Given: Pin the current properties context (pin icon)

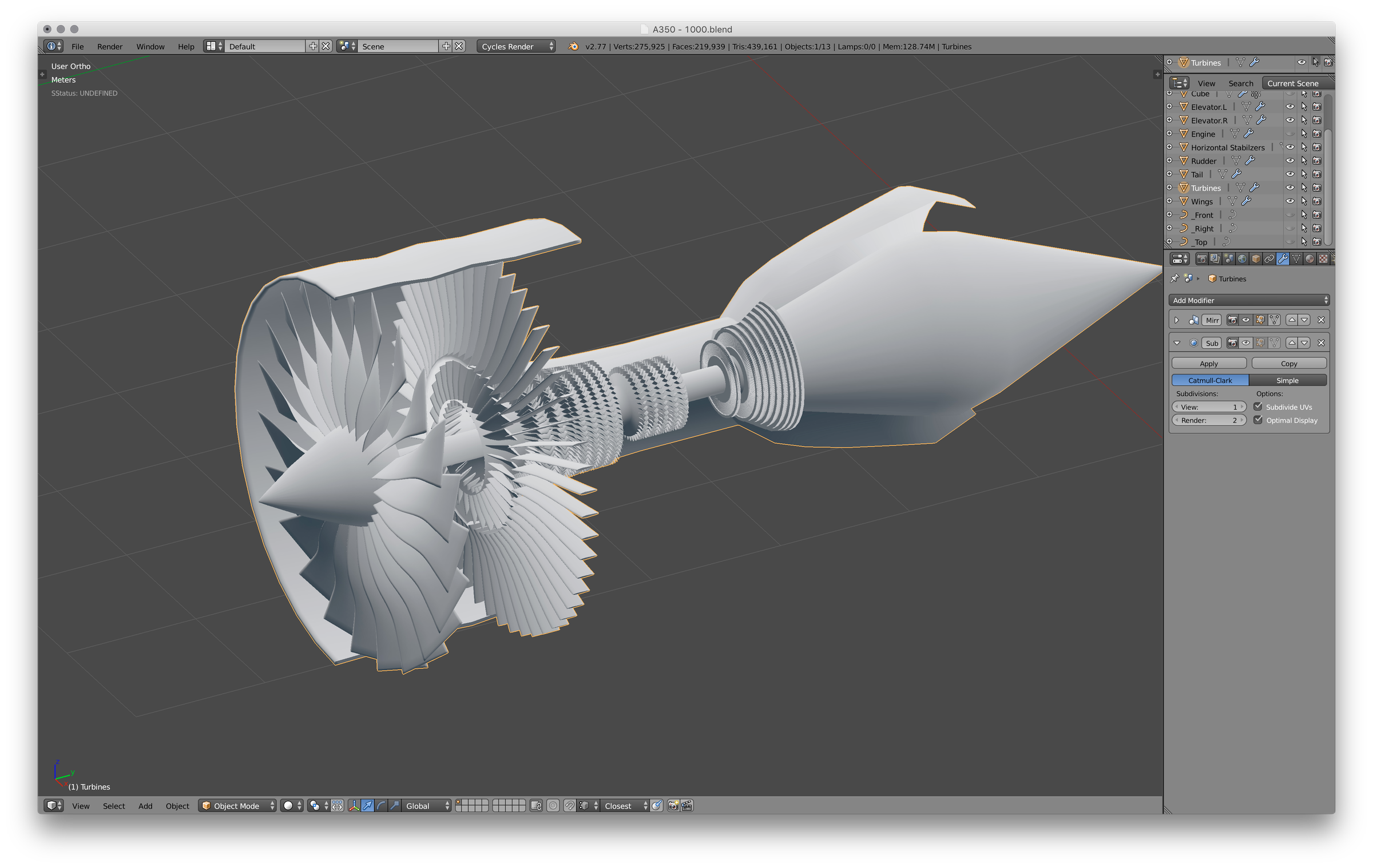Looking at the screenshot, I should (1176, 278).
